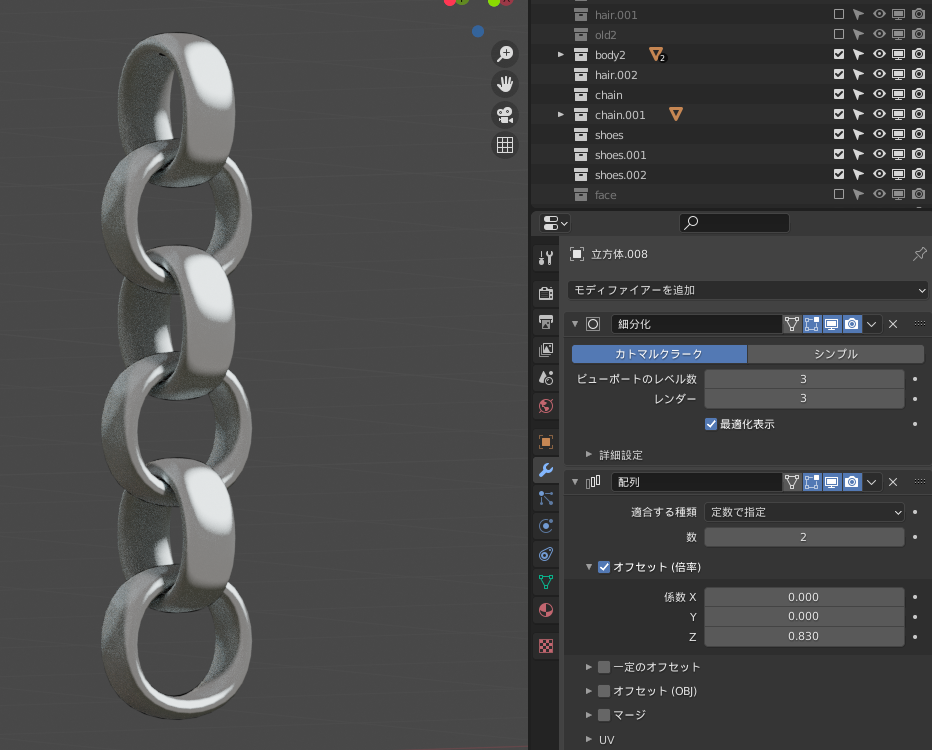932x750 pixels.
Task: Select カトマルクラーク subdivision type
Action: pos(659,354)
